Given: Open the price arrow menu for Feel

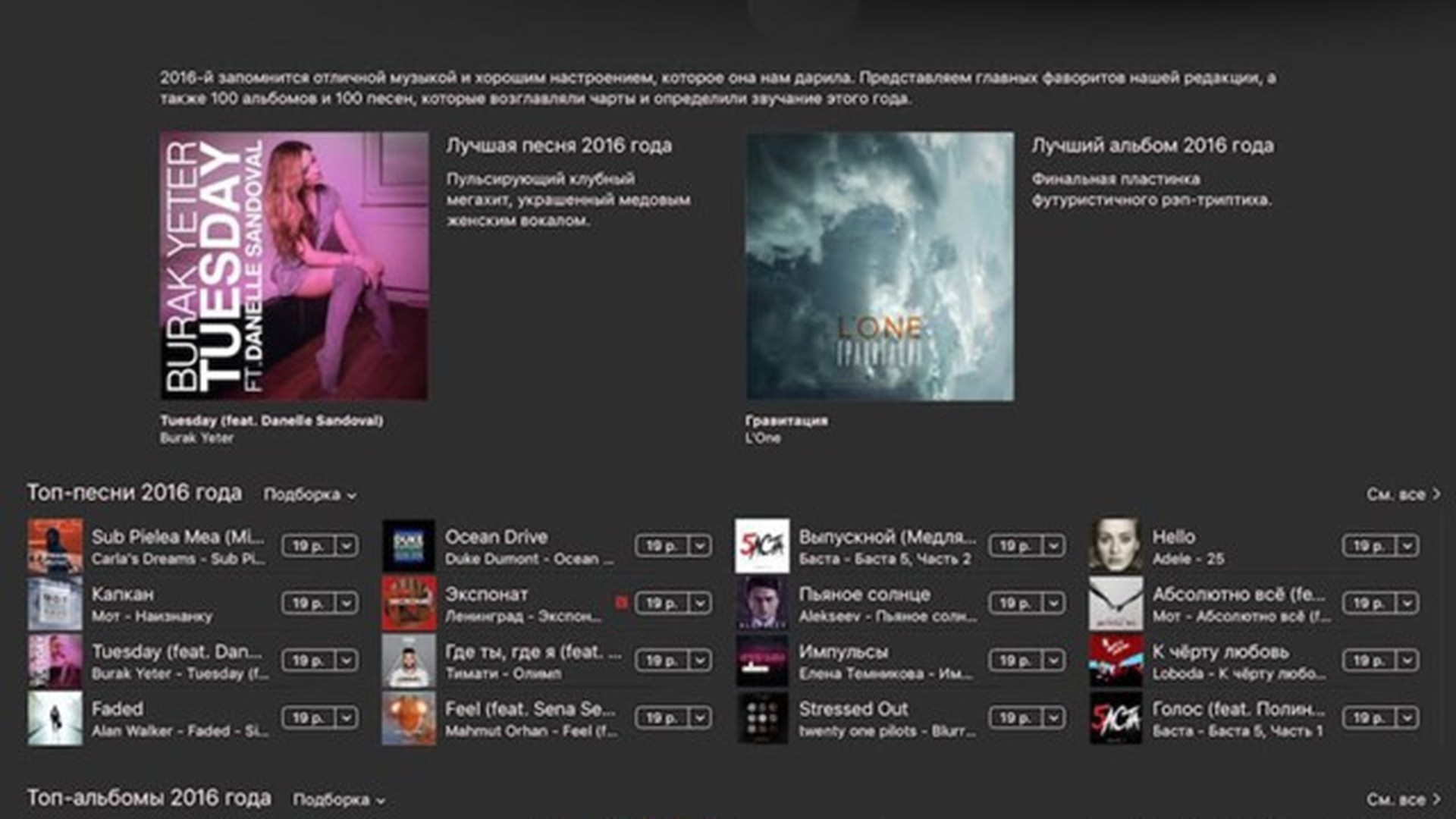Looking at the screenshot, I should point(700,718).
